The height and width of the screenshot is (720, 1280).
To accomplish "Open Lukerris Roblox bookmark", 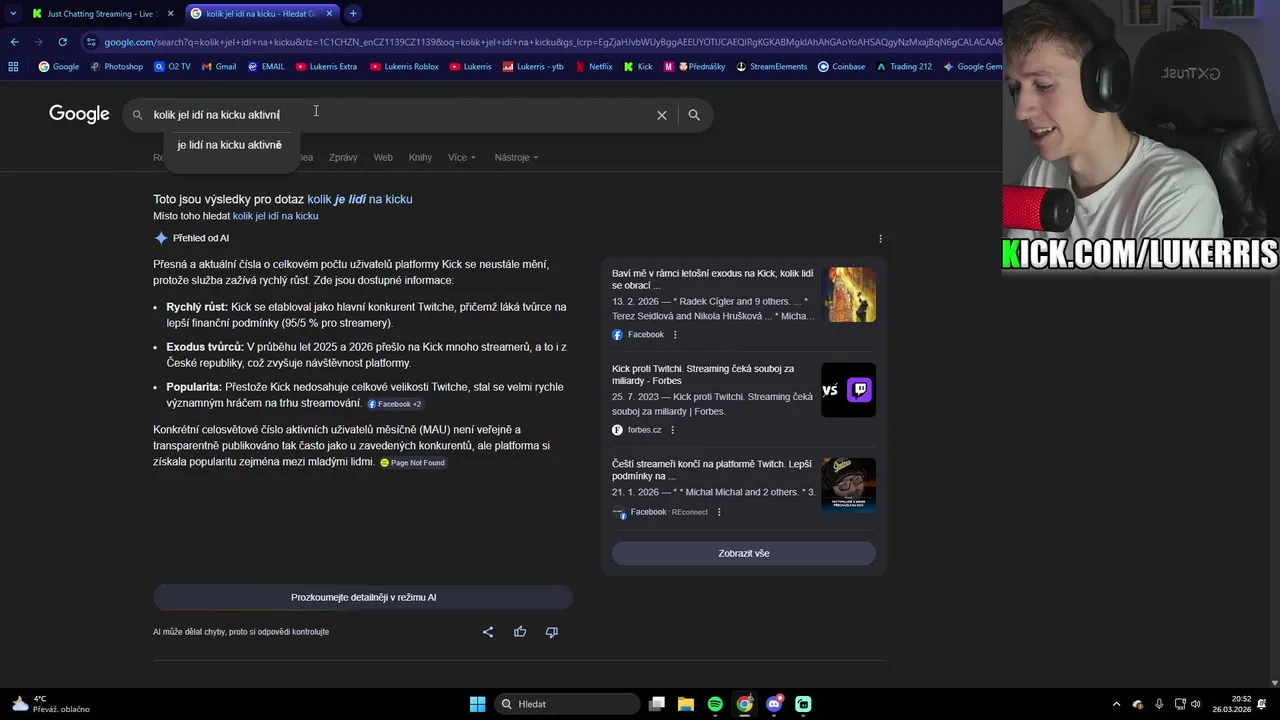I will [404, 67].
